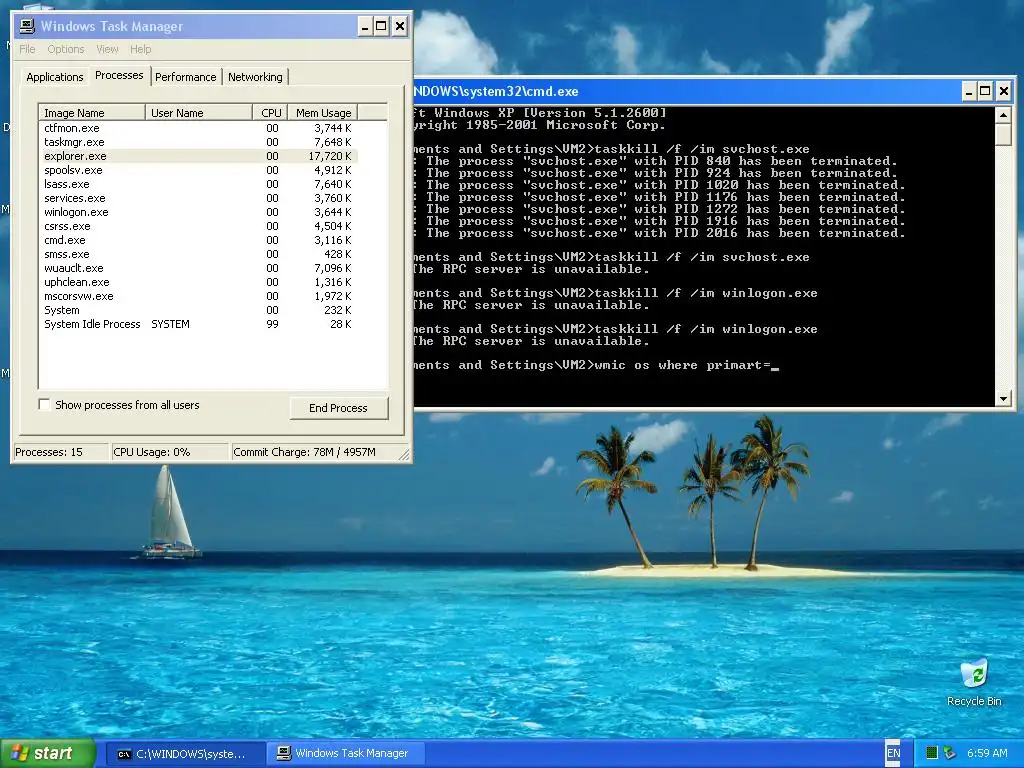Select the explorer.exe process row
Image resolution: width=1024 pixels, height=768 pixels.
pos(199,156)
